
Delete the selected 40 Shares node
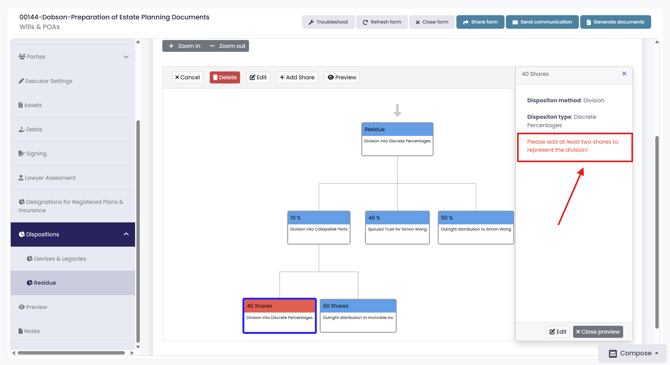(x=225, y=77)
